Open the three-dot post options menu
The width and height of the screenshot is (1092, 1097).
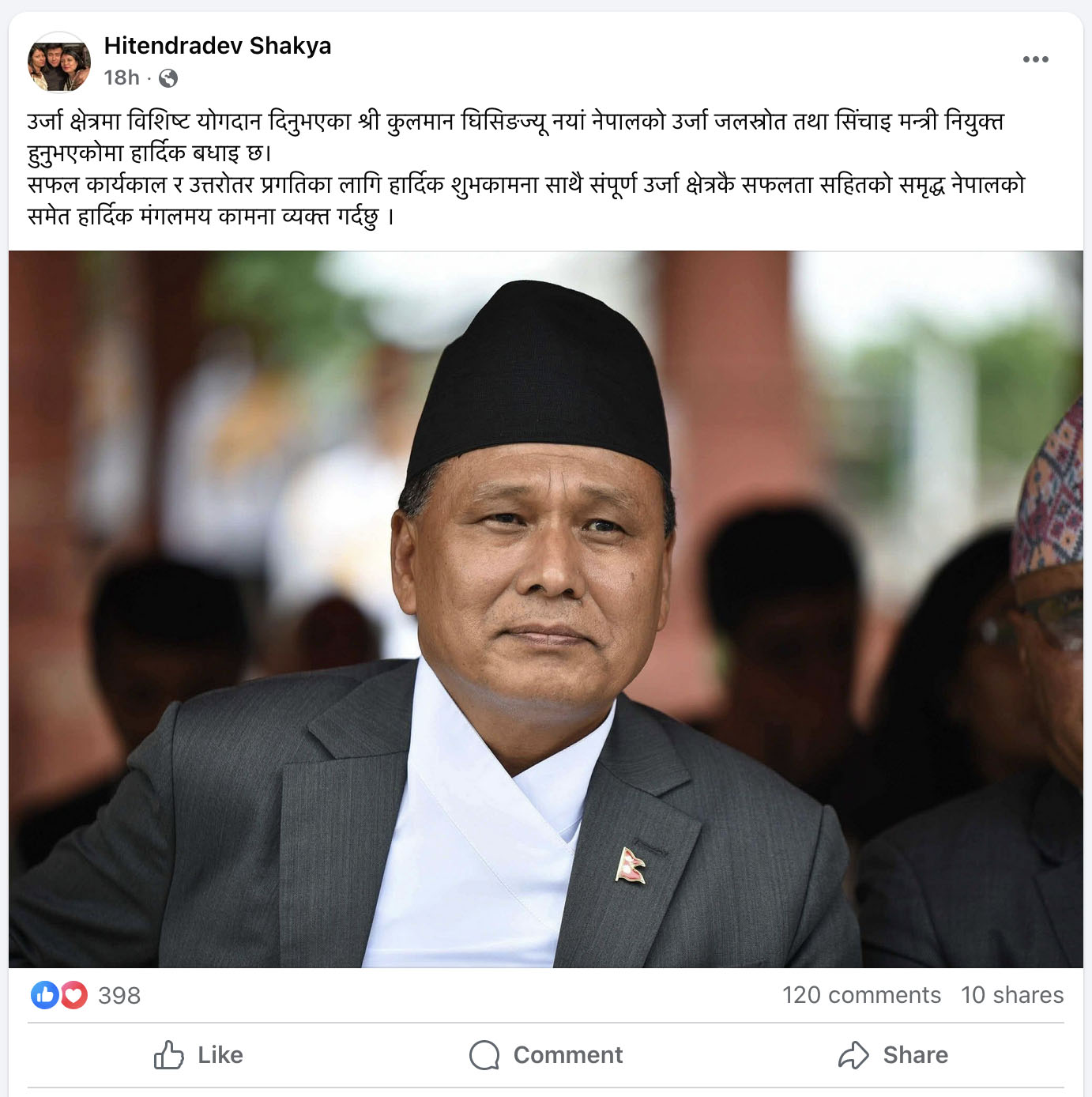click(1035, 59)
